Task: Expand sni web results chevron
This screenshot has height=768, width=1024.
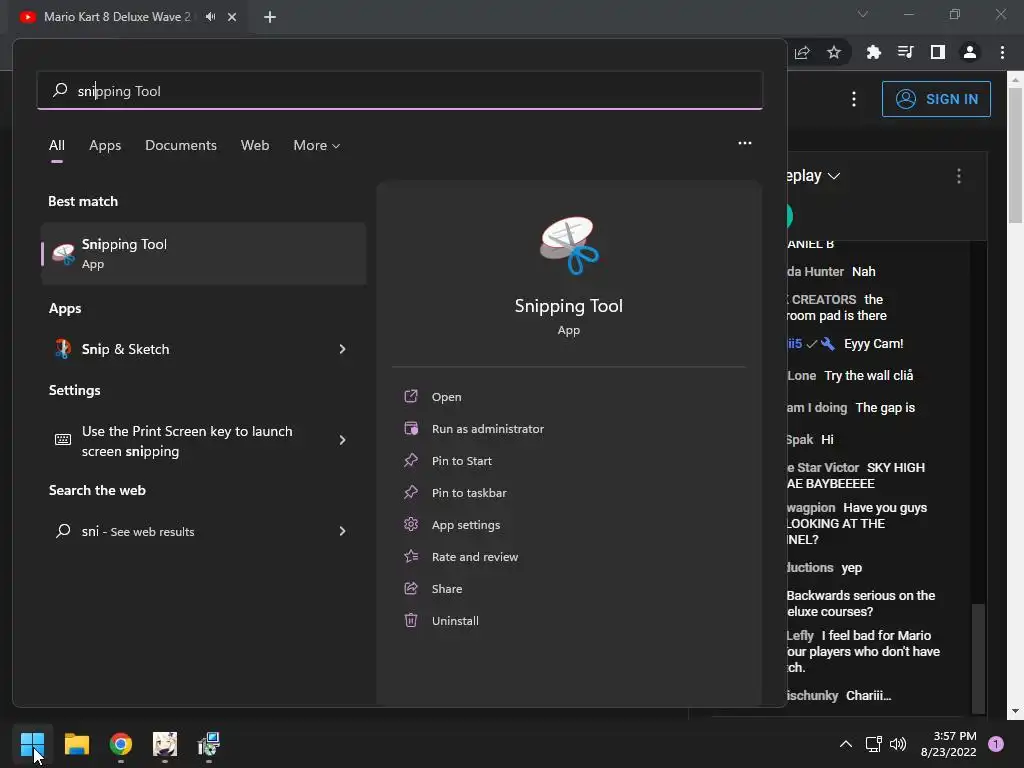Action: (x=342, y=531)
